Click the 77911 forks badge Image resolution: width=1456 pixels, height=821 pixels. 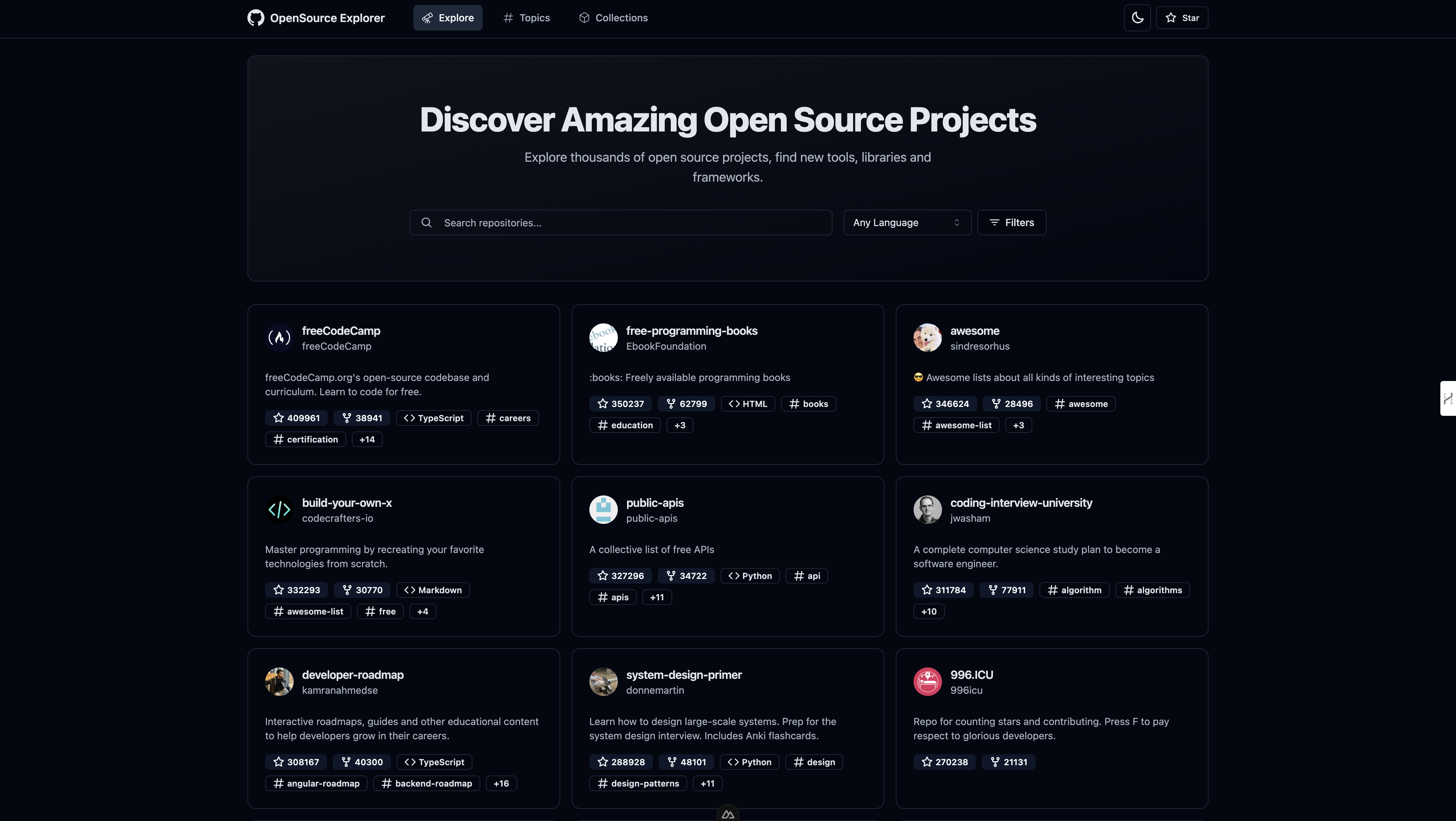tap(1007, 590)
